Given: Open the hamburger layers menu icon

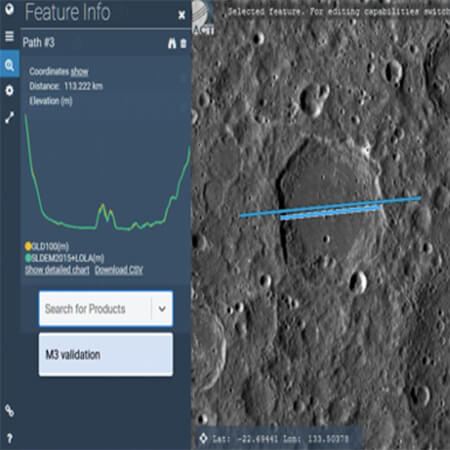Looking at the screenshot, I should click(x=9, y=36).
